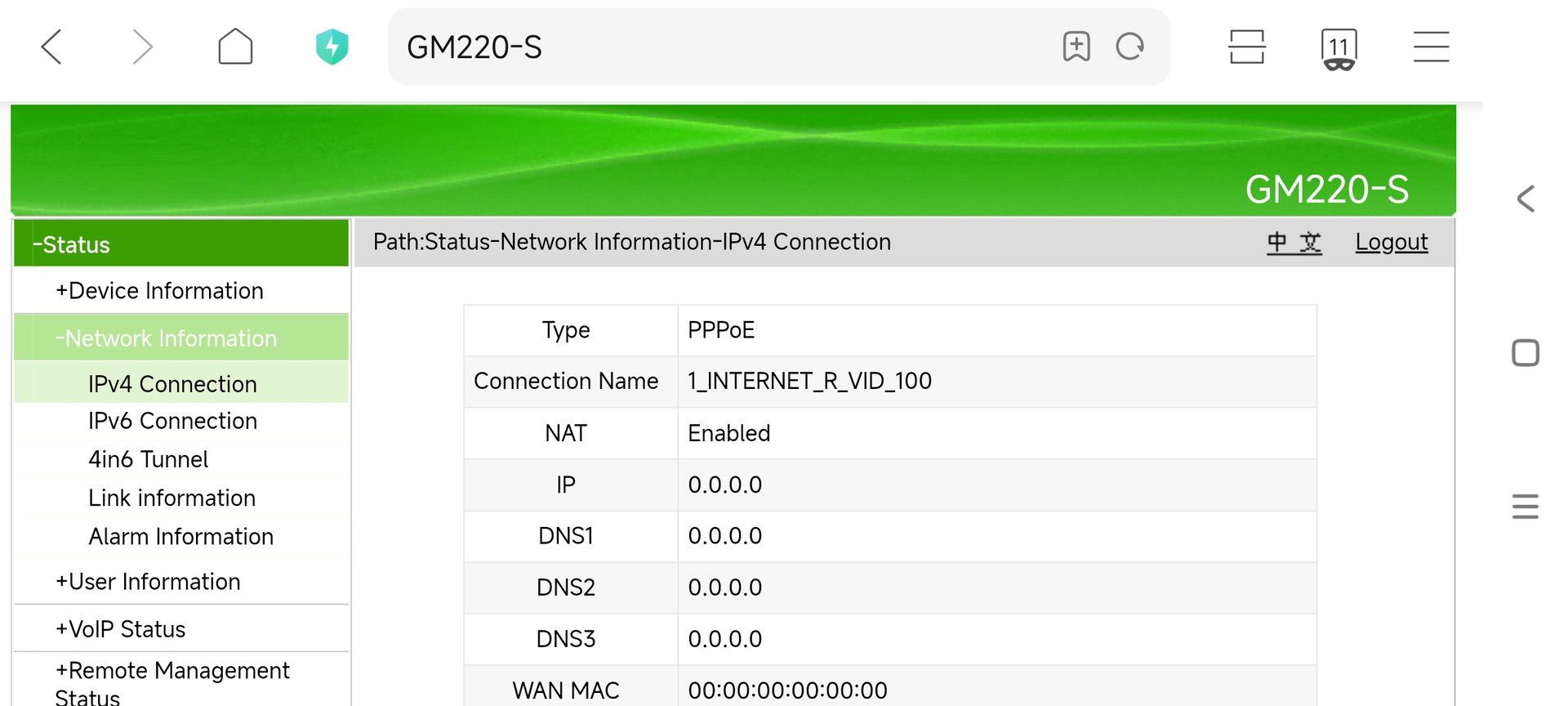Select the PPPoE type value
This screenshot has width=1568, height=706.
point(721,330)
